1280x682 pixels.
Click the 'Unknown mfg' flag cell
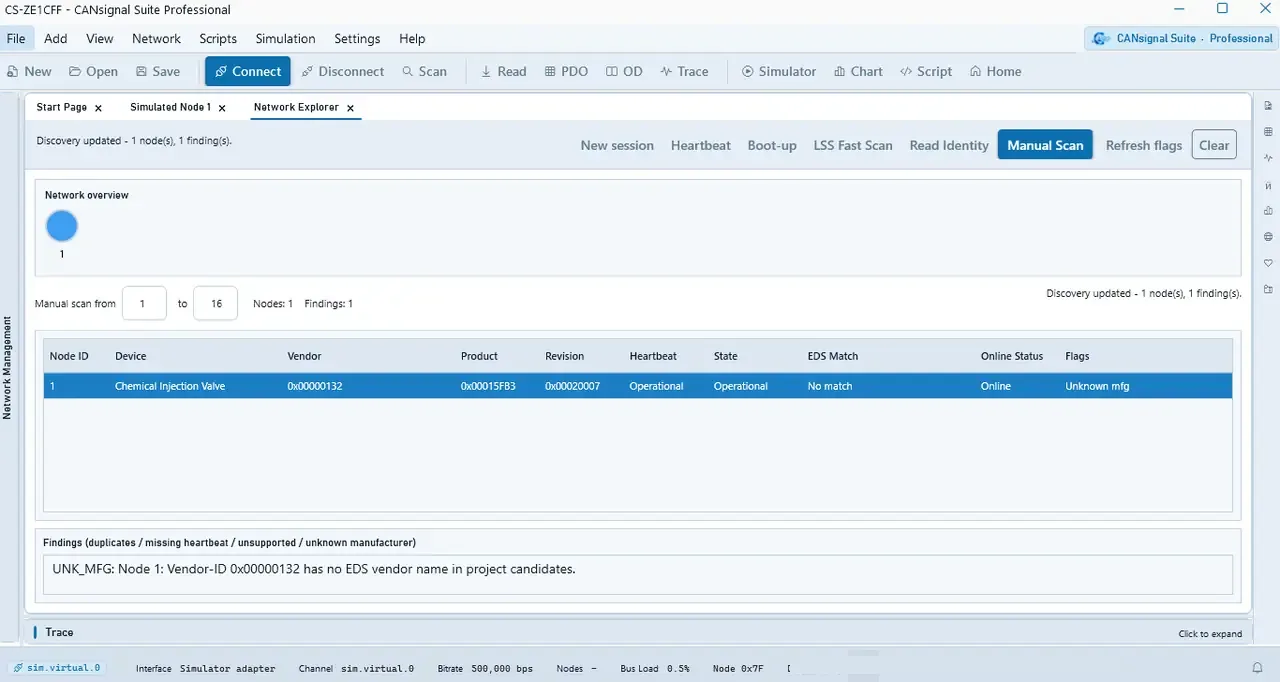[1097, 386]
